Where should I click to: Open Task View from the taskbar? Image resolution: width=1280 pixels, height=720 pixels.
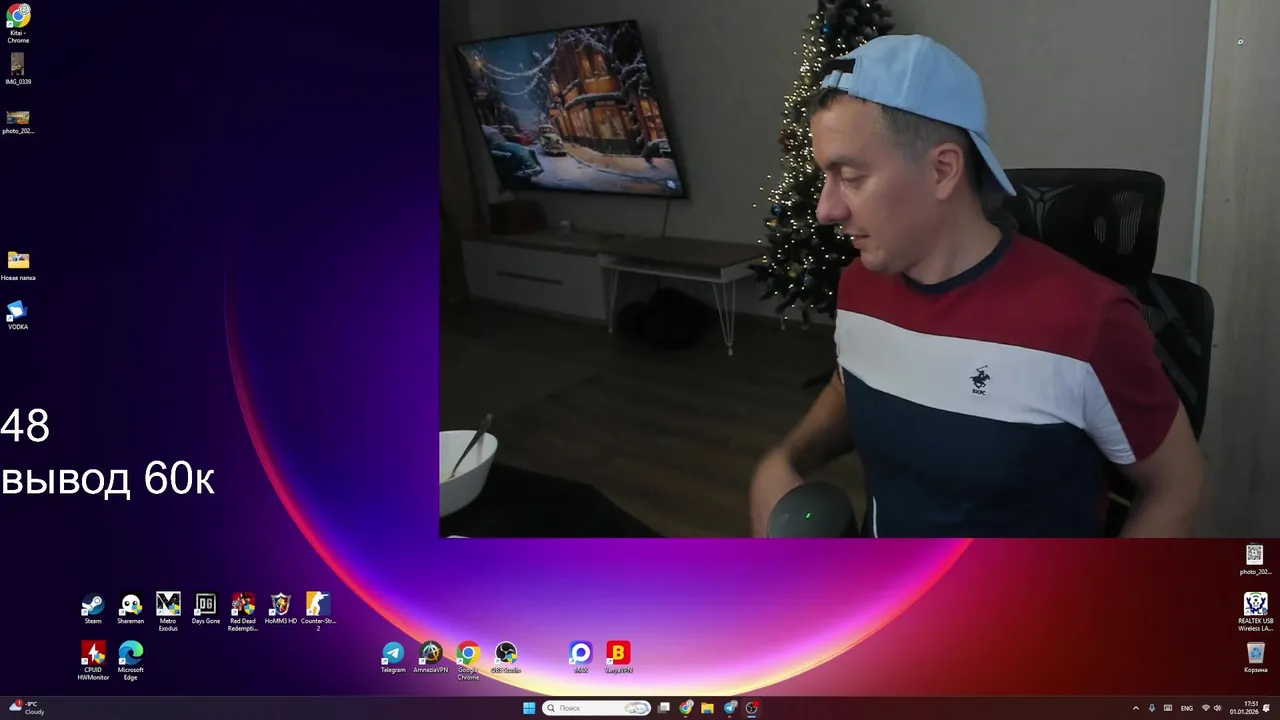(663, 708)
